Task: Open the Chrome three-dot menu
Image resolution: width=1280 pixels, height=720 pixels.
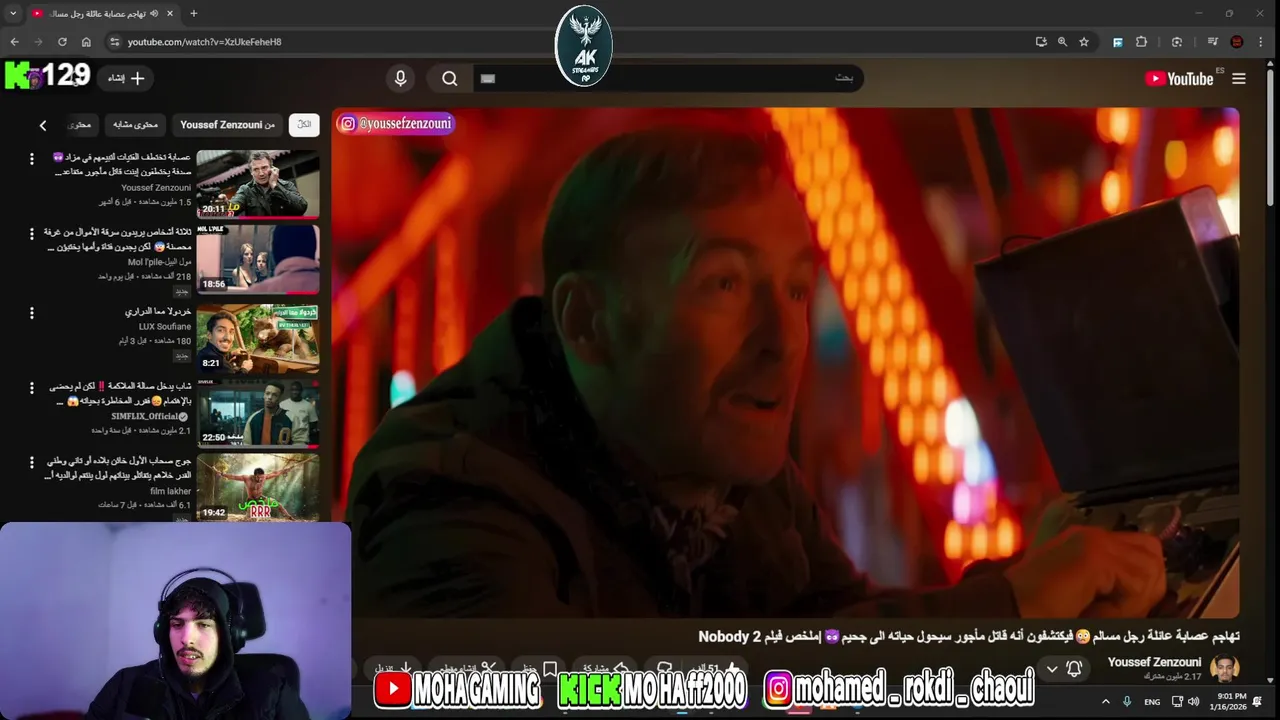Action: (x=1262, y=42)
